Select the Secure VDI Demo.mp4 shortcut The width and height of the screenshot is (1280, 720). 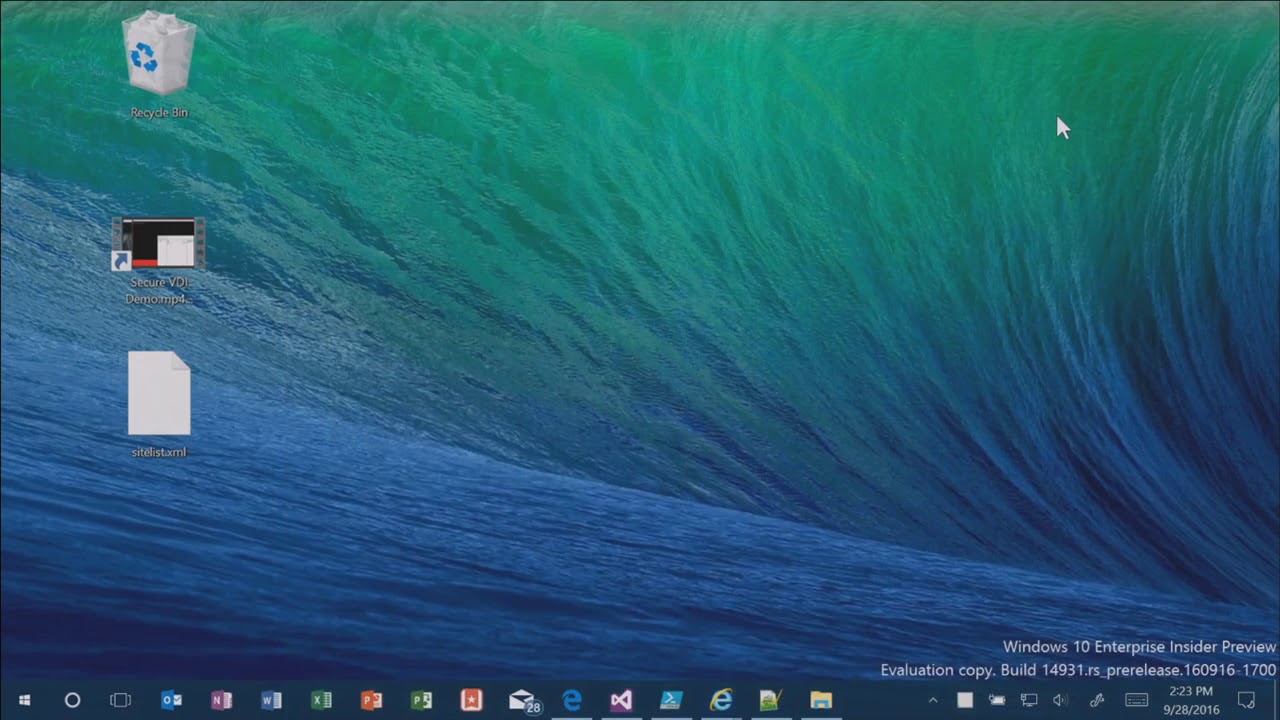point(159,261)
